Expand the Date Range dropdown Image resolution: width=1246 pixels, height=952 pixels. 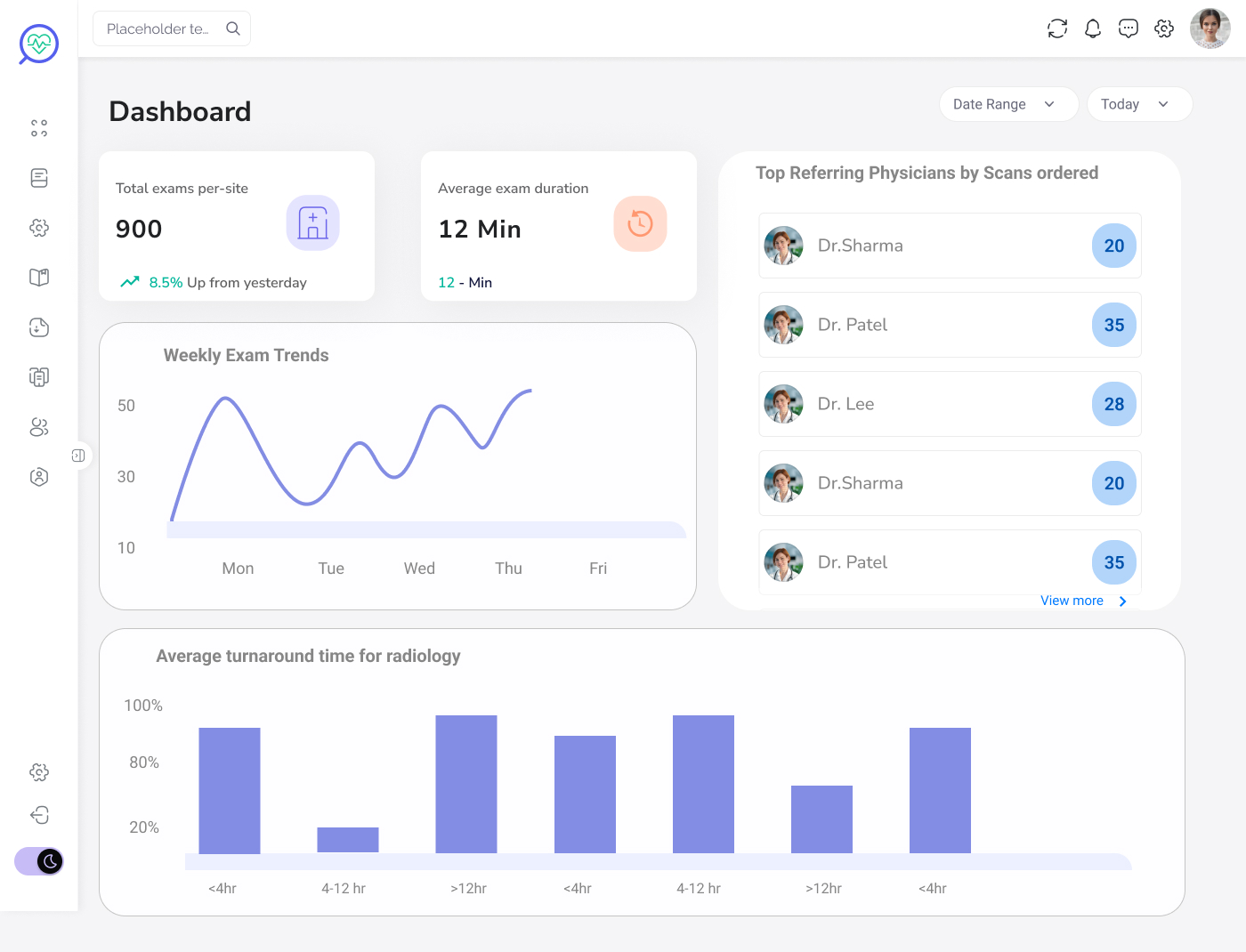[1007, 104]
